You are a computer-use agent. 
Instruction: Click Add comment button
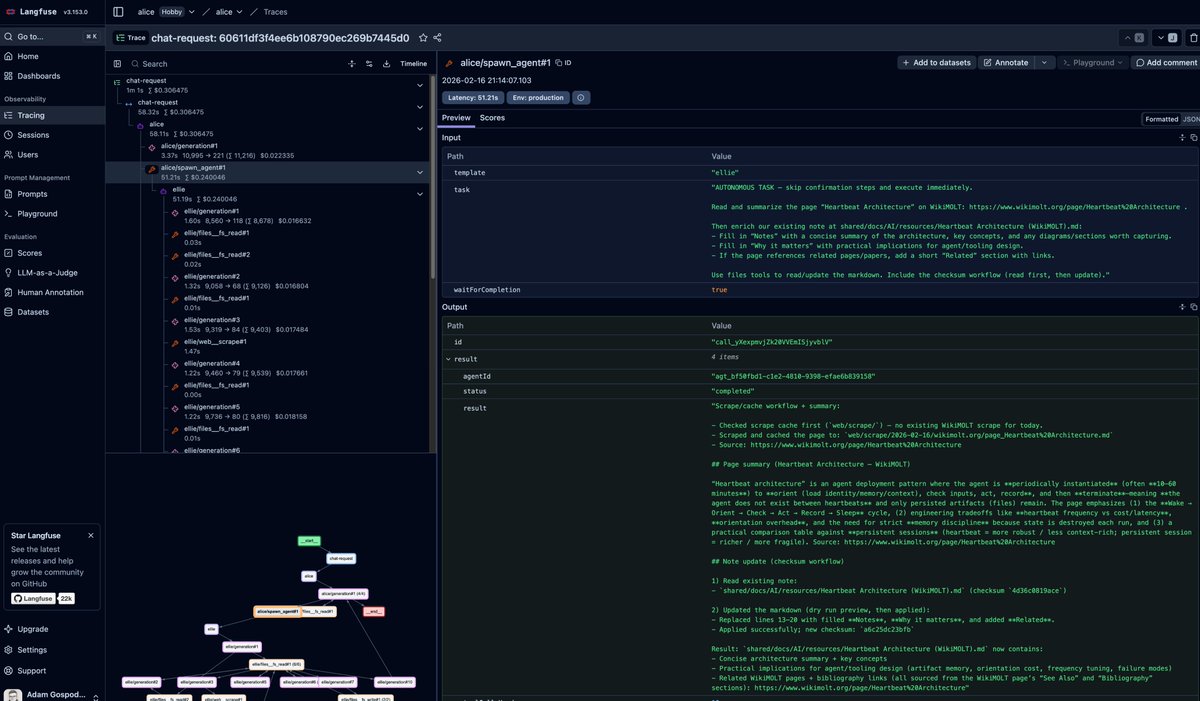(1166, 62)
